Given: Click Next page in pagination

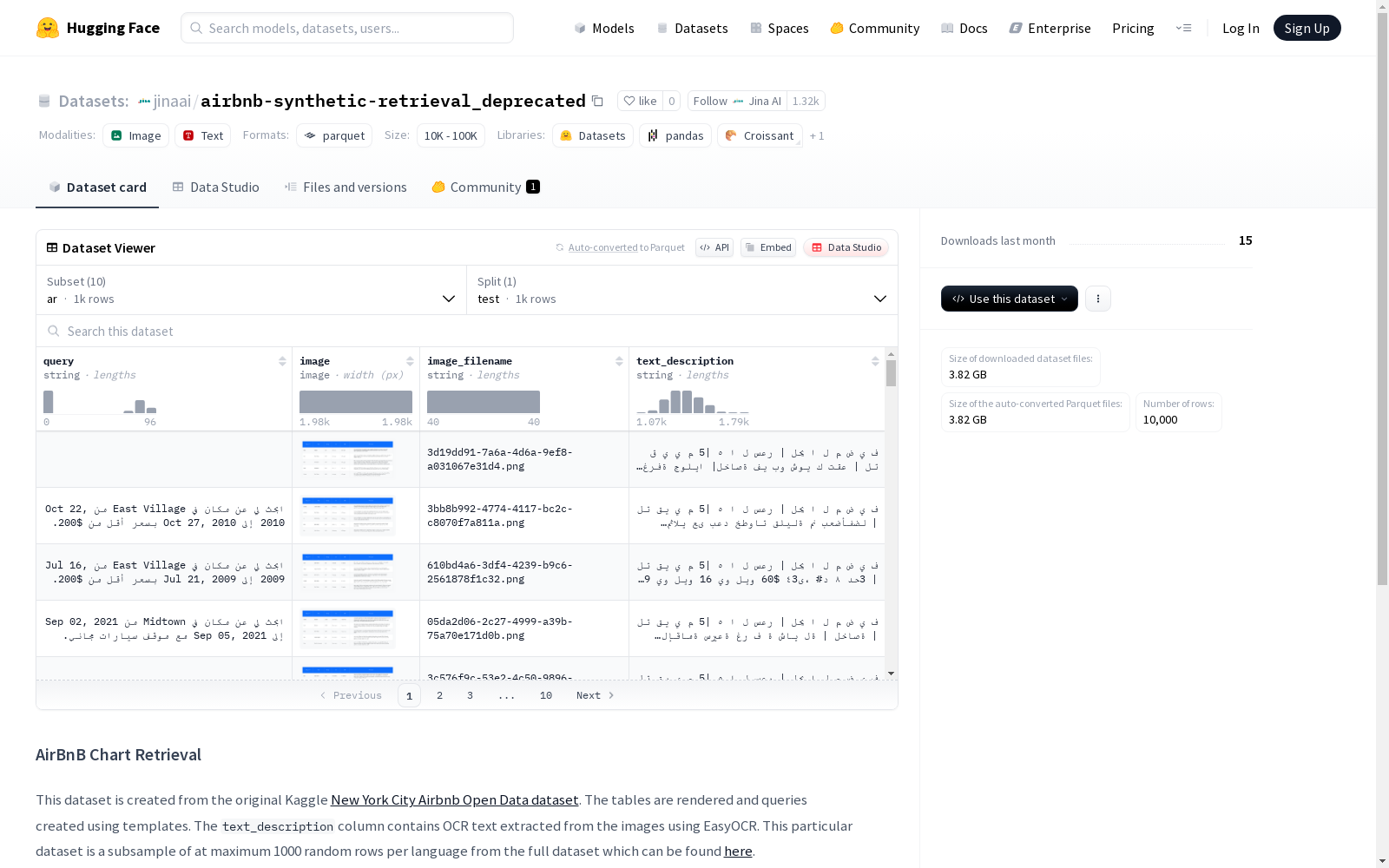Looking at the screenshot, I should (596, 695).
